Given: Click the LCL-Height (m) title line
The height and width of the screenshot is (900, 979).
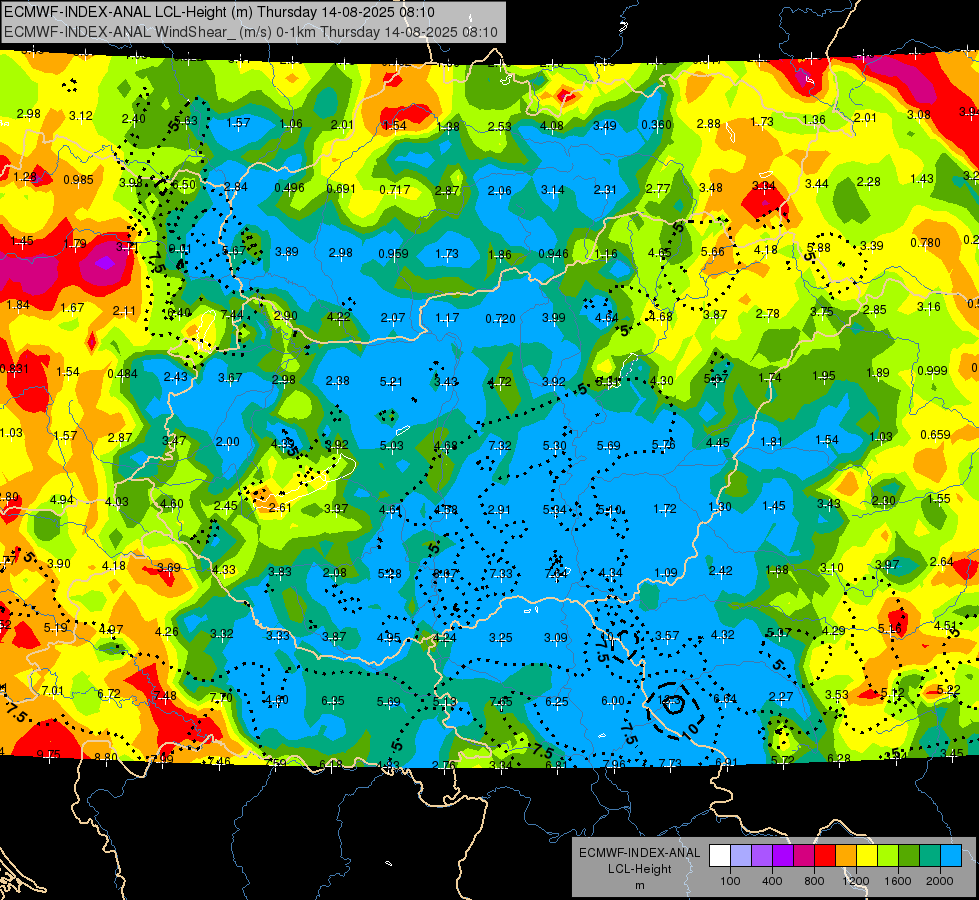Looking at the screenshot, I should [219, 12].
